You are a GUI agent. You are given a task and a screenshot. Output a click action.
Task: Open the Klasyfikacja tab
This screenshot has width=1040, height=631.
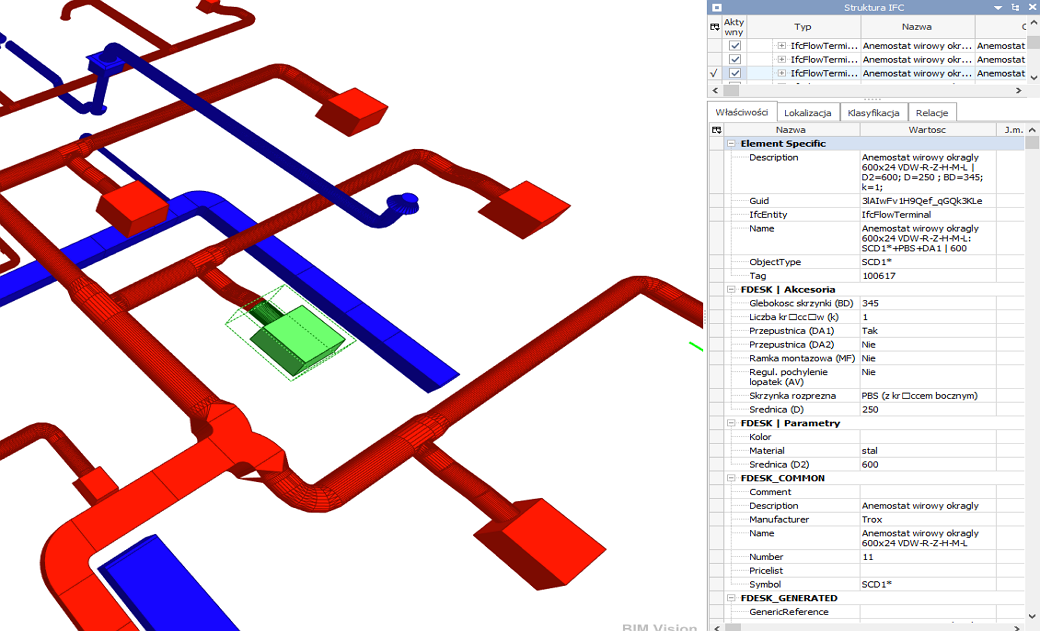pyautogui.click(x=873, y=113)
